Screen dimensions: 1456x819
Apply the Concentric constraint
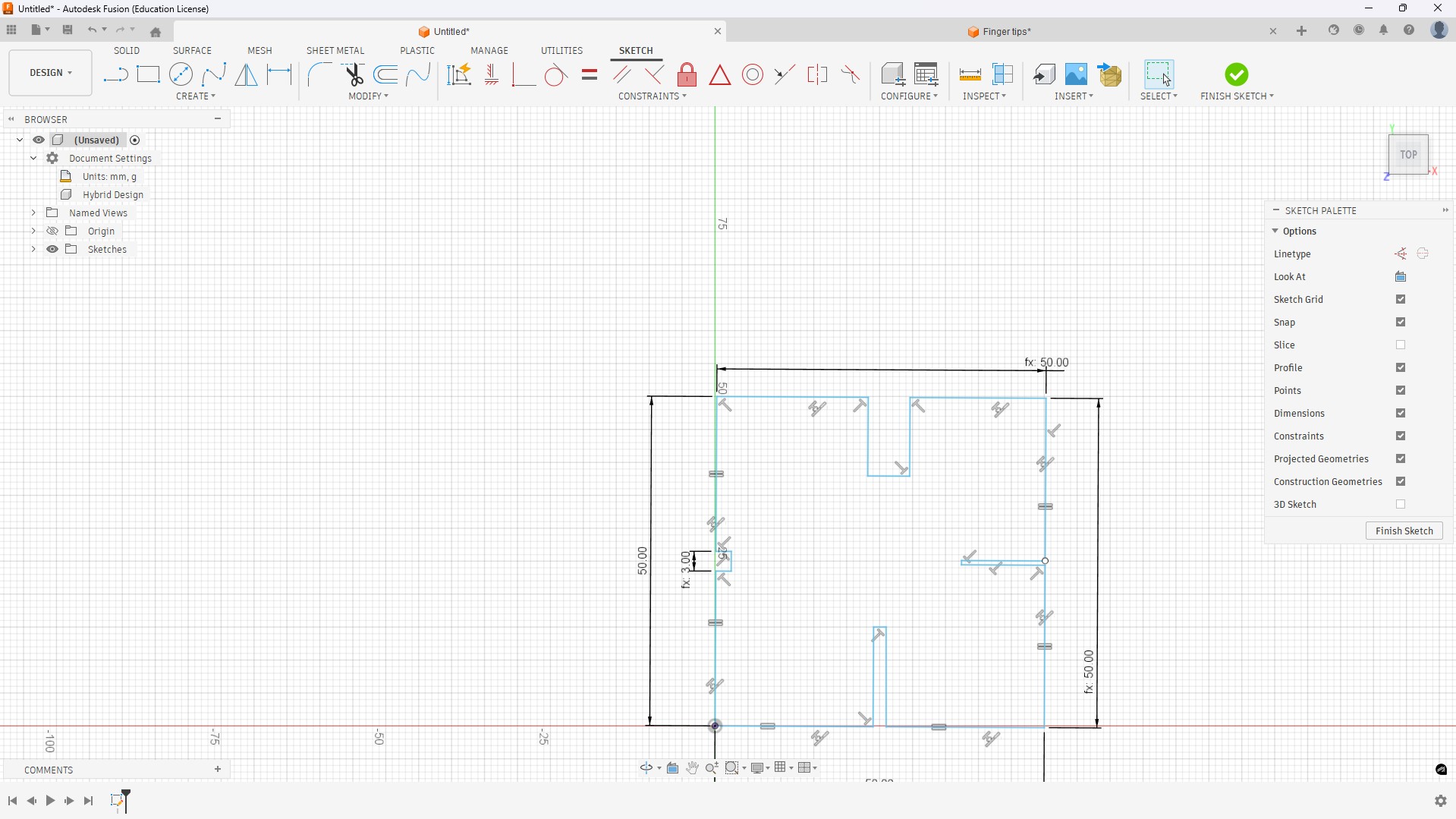[753, 74]
